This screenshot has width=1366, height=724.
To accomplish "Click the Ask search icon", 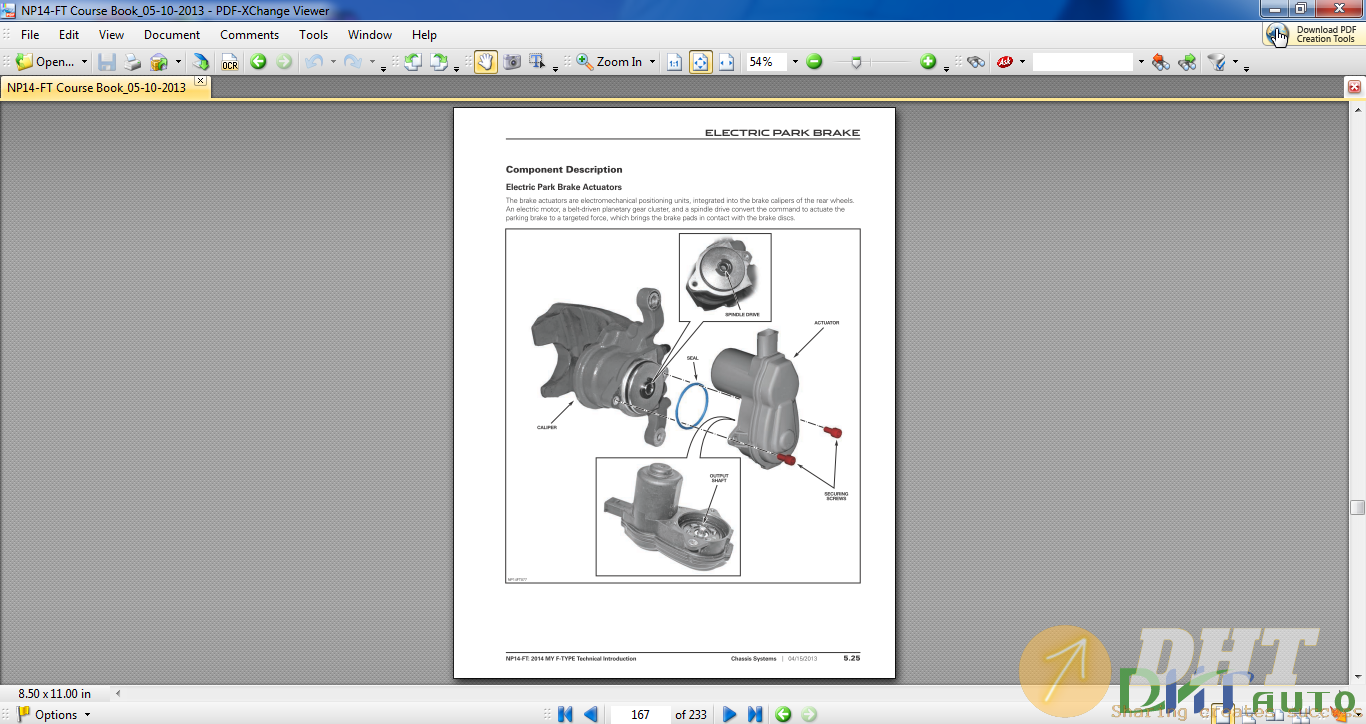I will (1005, 62).
